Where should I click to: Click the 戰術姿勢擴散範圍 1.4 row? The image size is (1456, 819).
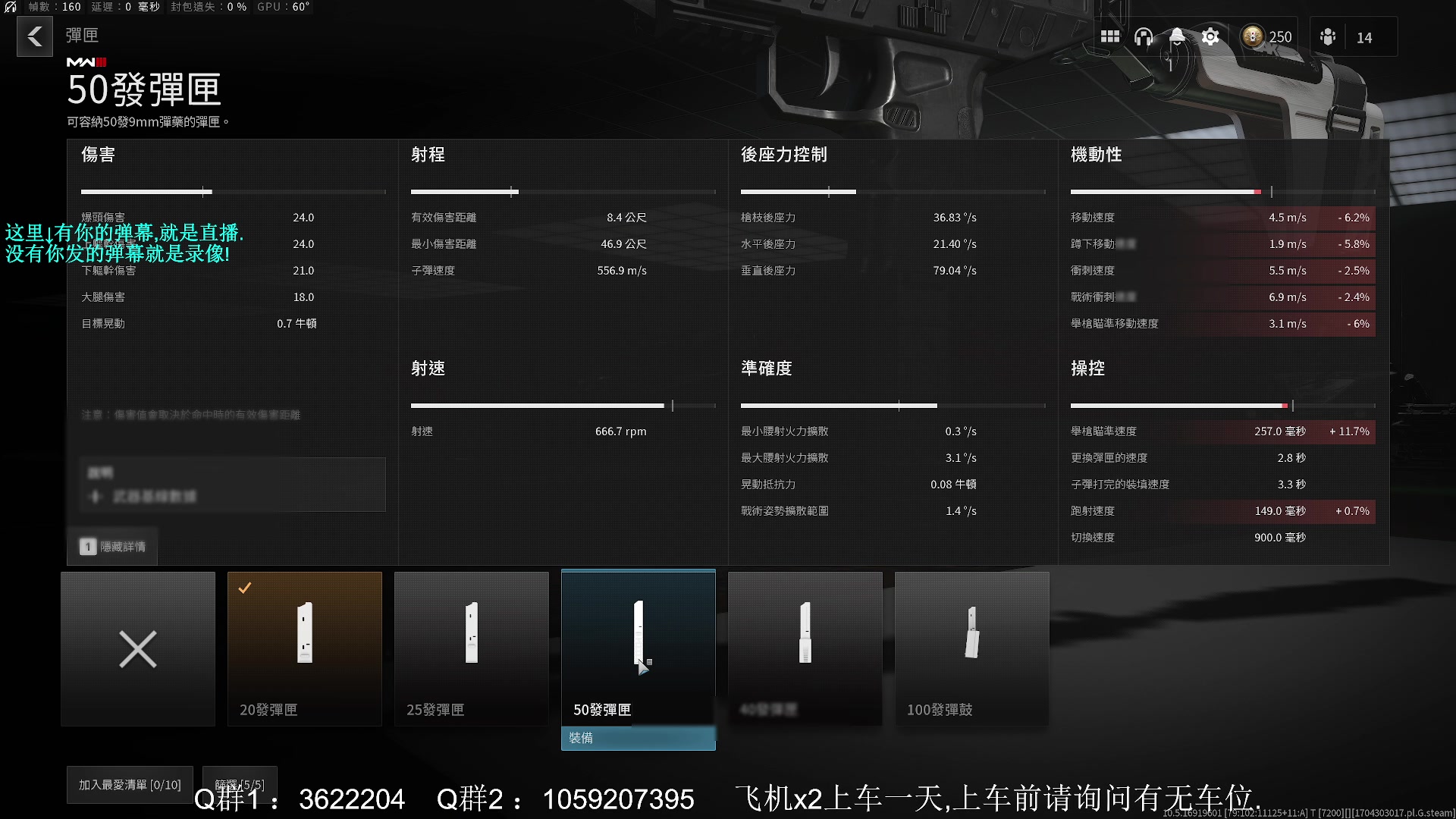click(x=859, y=511)
